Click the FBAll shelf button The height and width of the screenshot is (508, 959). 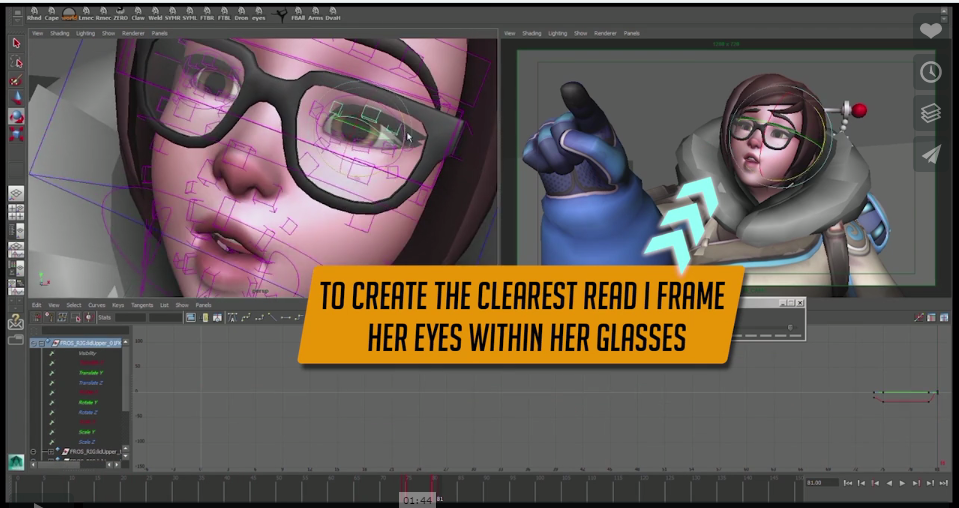[x=298, y=14]
